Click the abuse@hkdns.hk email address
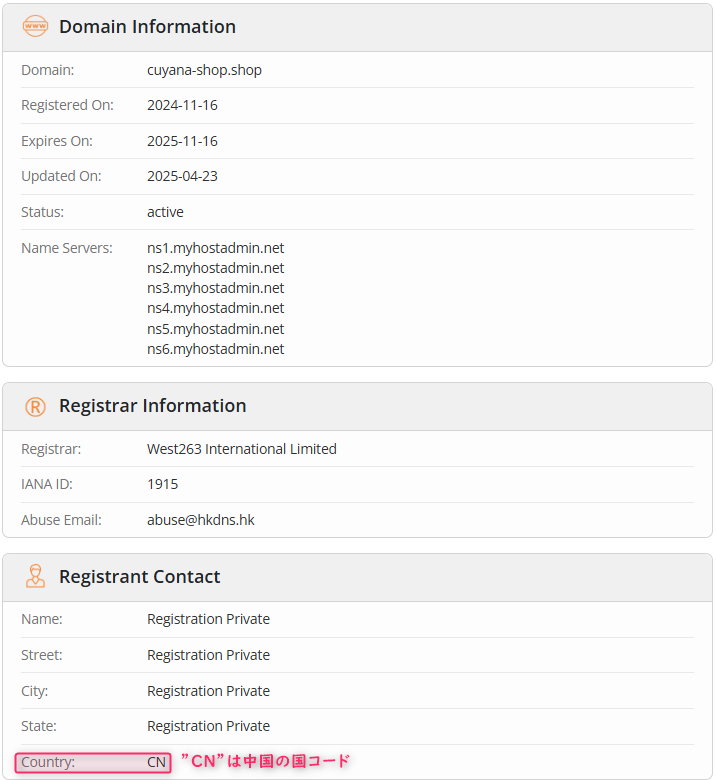 201,520
